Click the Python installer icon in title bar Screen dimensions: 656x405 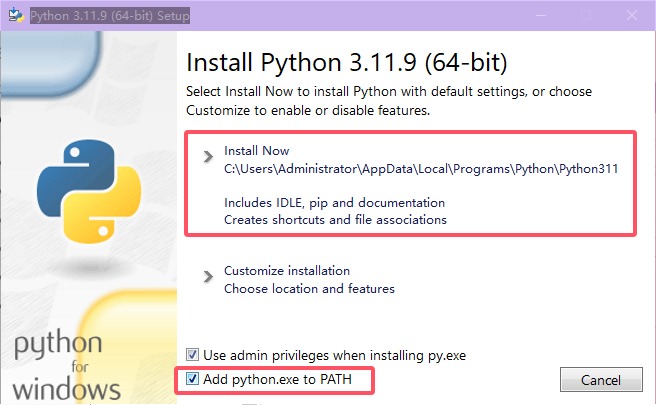click(16, 15)
